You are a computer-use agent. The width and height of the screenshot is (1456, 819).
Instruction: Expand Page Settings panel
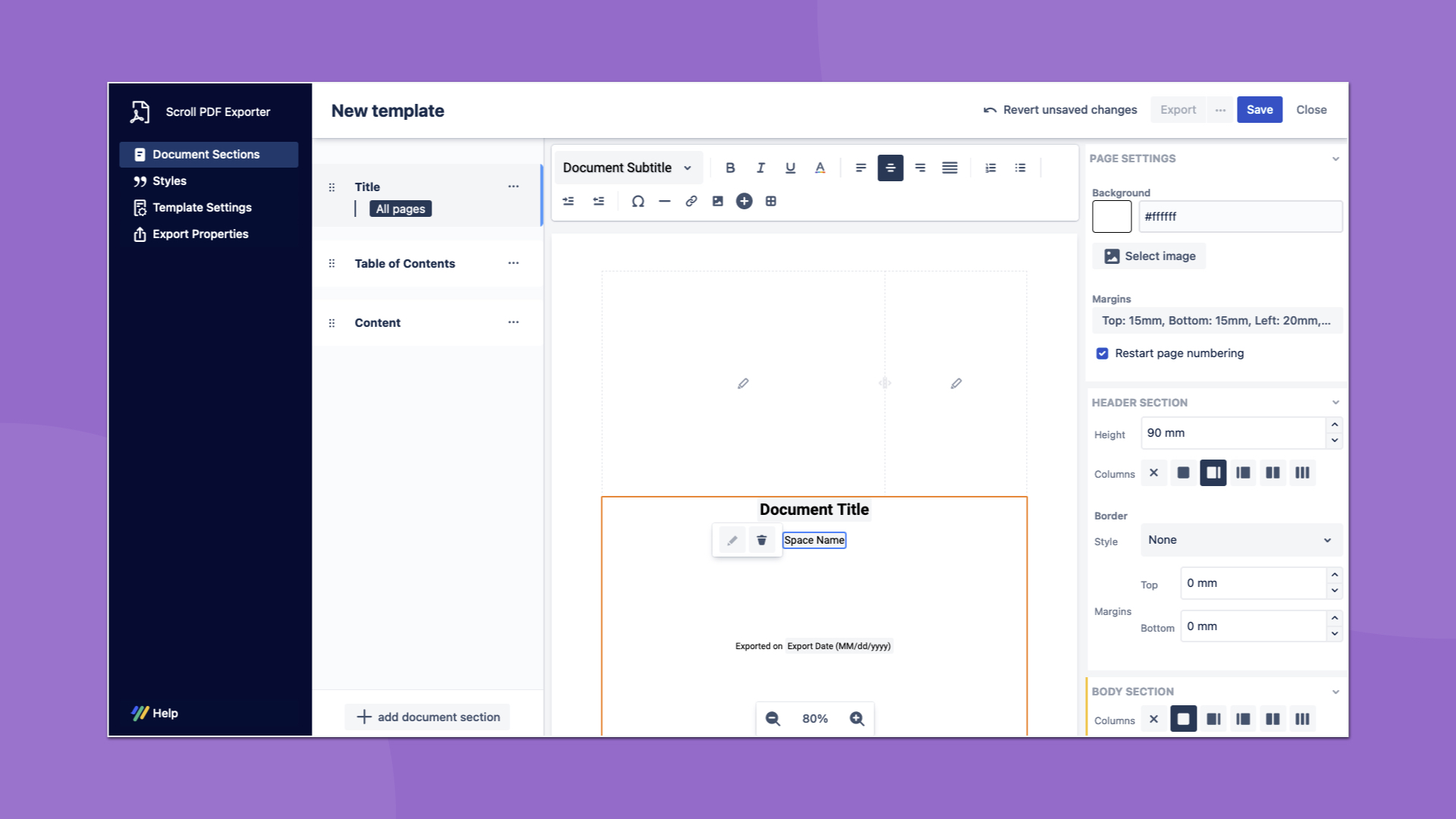click(1335, 158)
